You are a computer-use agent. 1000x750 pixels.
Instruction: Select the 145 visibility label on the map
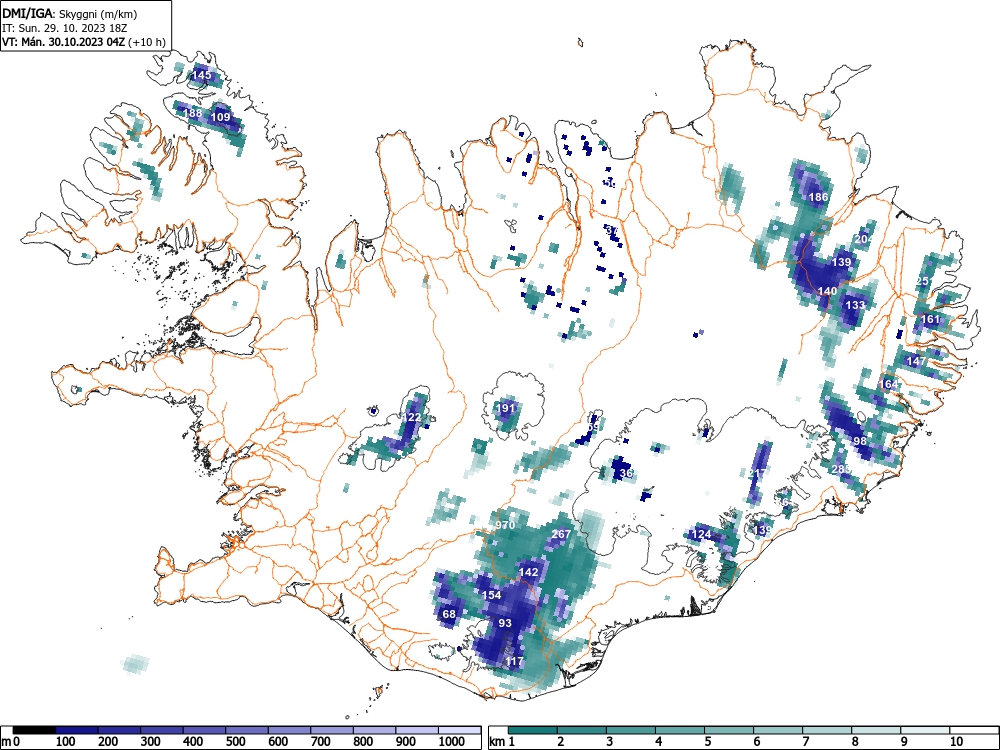(202, 75)
